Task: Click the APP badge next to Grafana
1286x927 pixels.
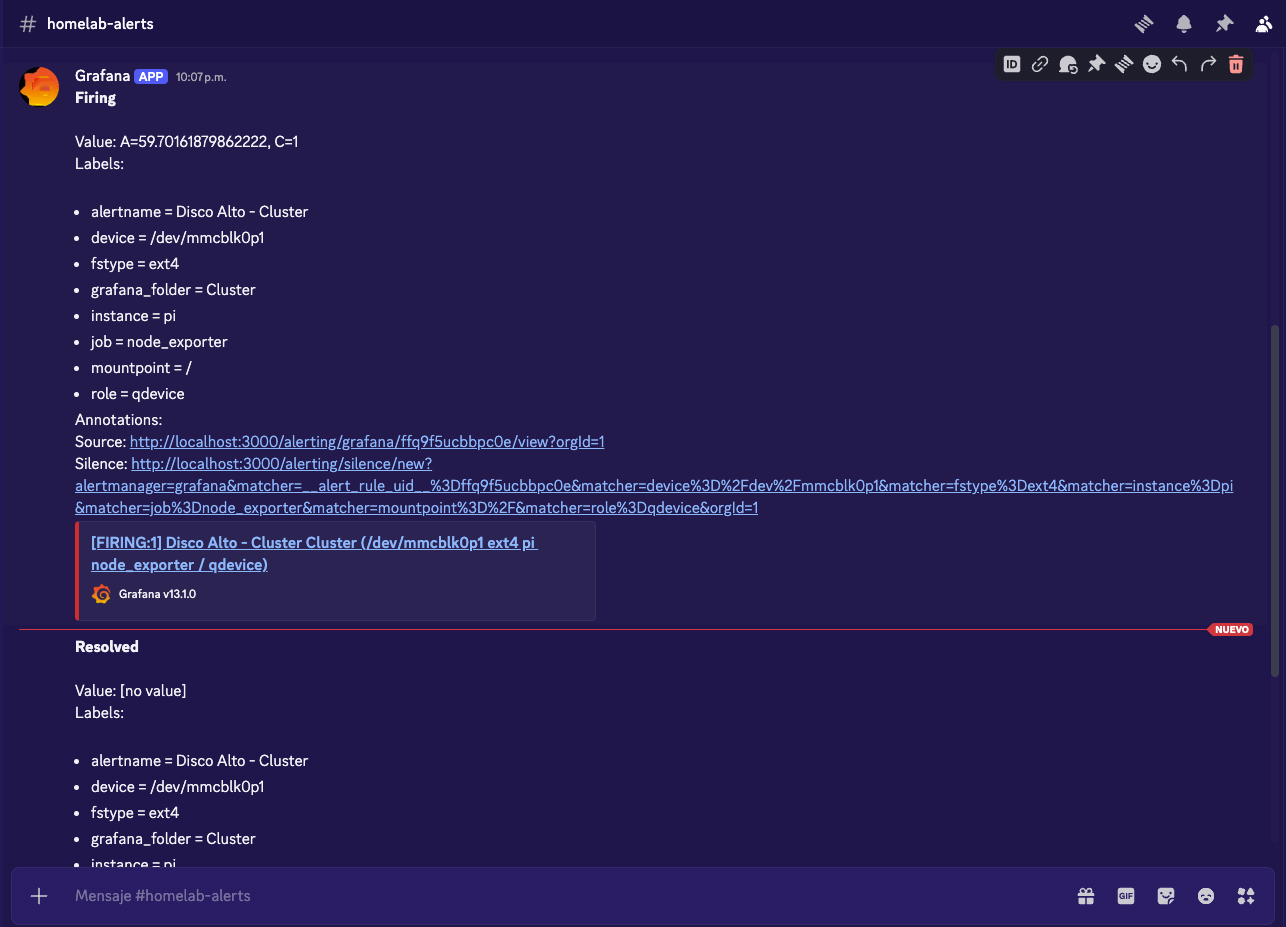Action: click(x=151, y=76)
